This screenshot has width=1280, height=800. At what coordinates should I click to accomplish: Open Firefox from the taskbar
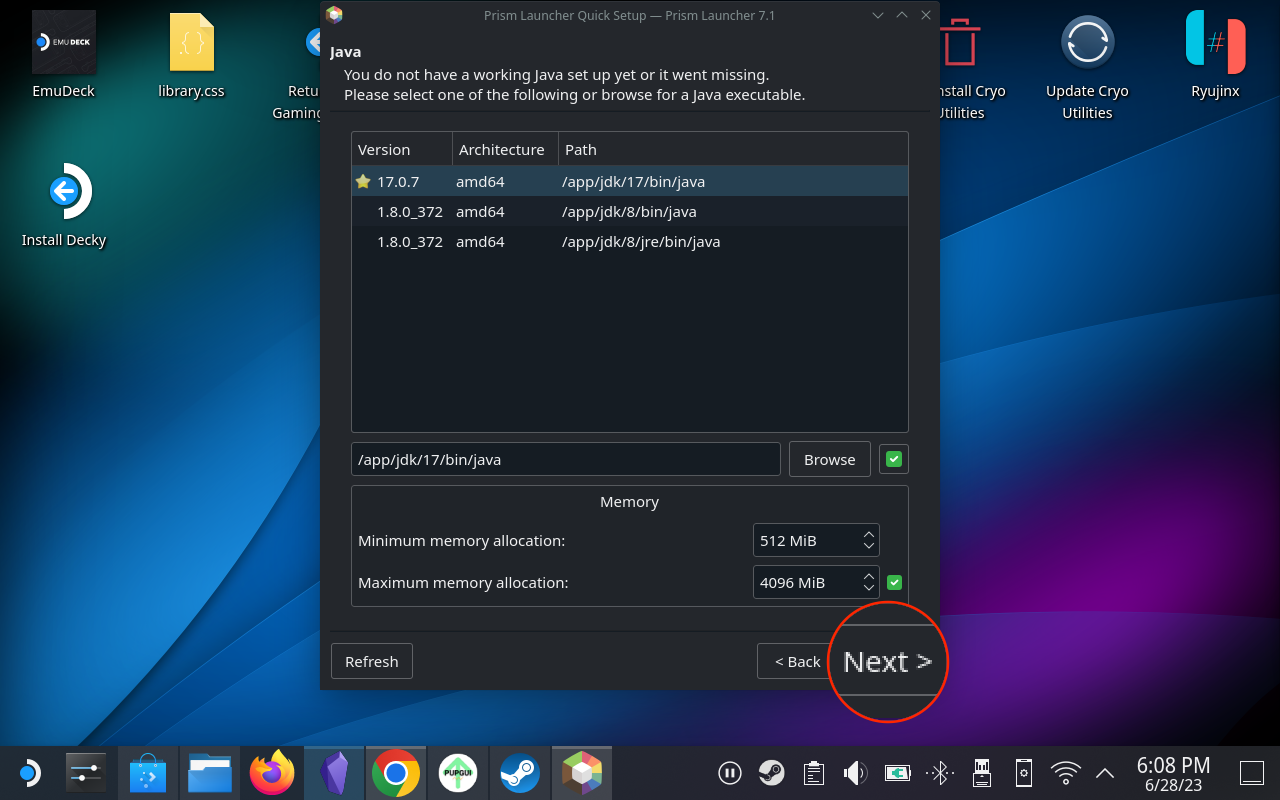[271, 772]
